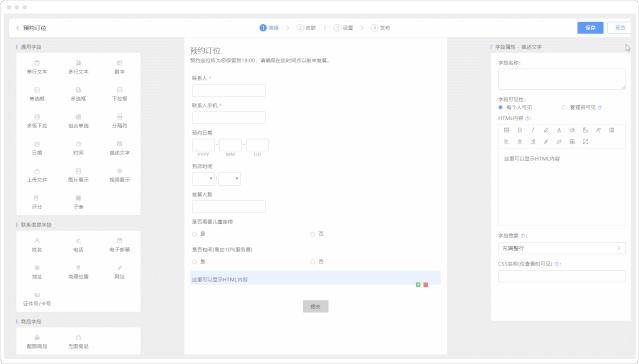The width and height of the screenshot is (639, 364).
Task: Click the 联系人 input field
Action: 229,90
